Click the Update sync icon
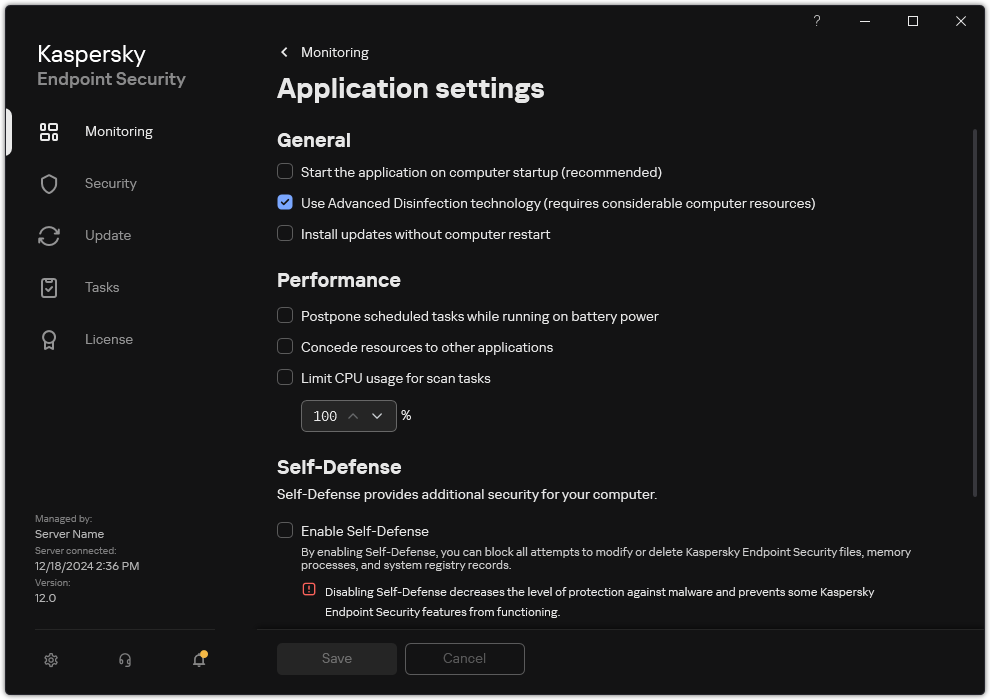Image resolution: width=990 pixels, height=700 pixels. [48, 235]
